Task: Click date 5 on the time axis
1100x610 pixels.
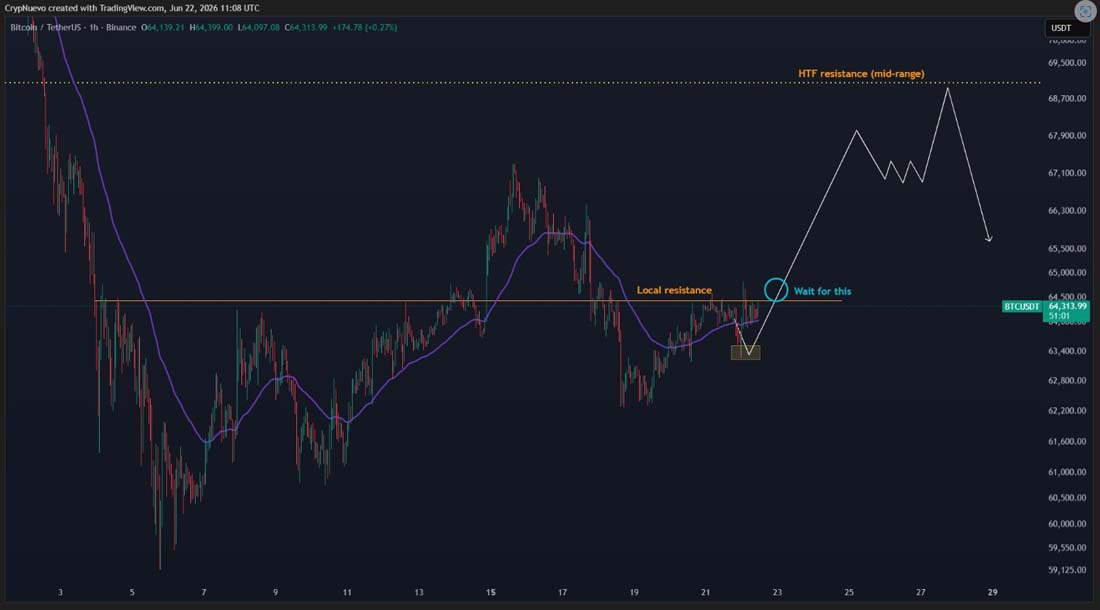Action: (x=132, y=592)
